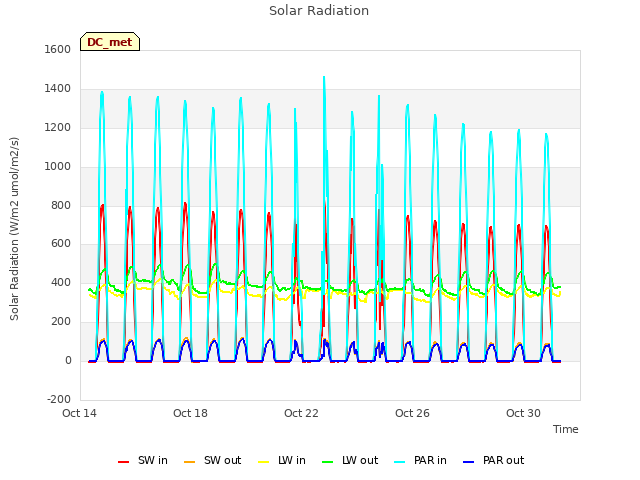
Task: Click the Time axis title
Action: [x=566, y=429]
